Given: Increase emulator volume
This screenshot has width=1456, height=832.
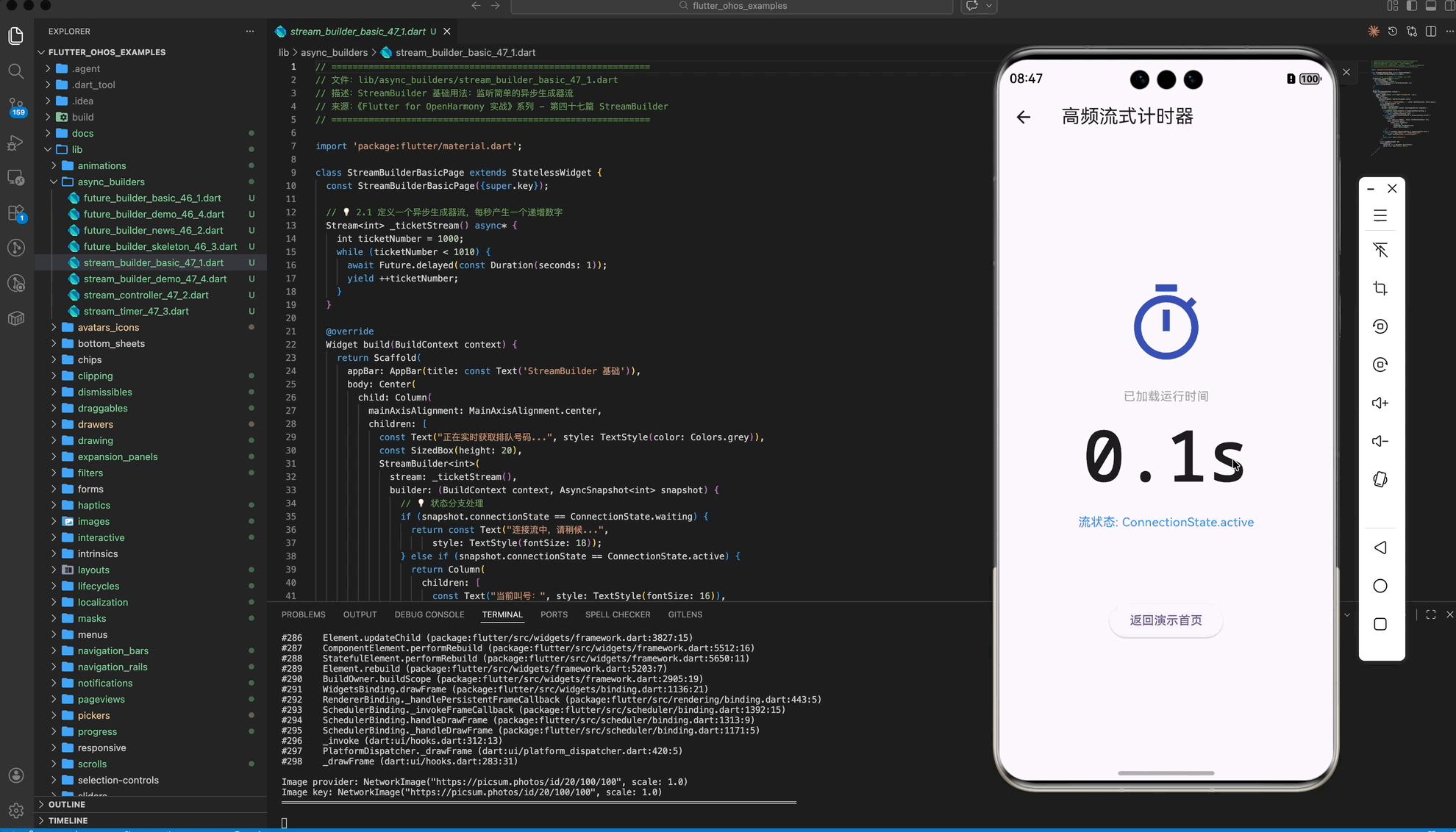Looking at the screenshot, I should click(x=1380, y=403).
